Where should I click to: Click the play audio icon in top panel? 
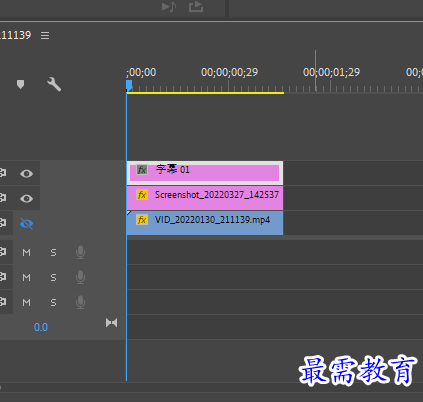[169, 7]
